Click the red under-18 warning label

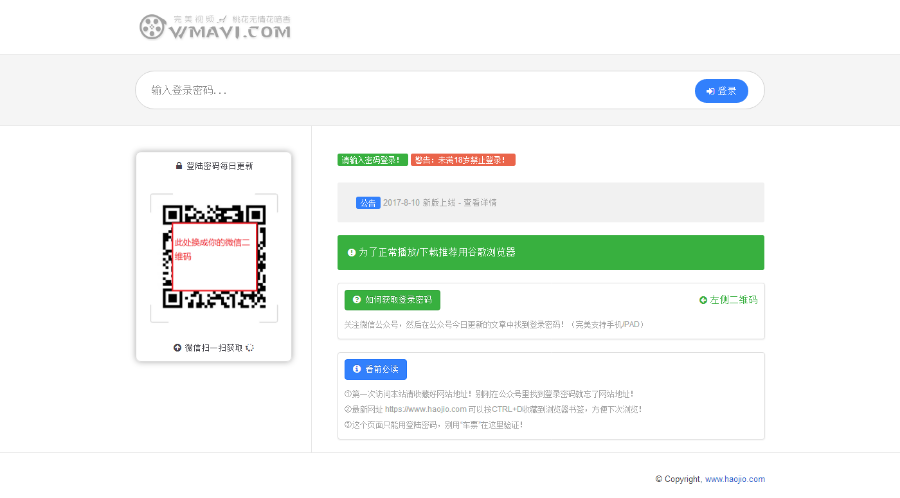pos(463,160)
